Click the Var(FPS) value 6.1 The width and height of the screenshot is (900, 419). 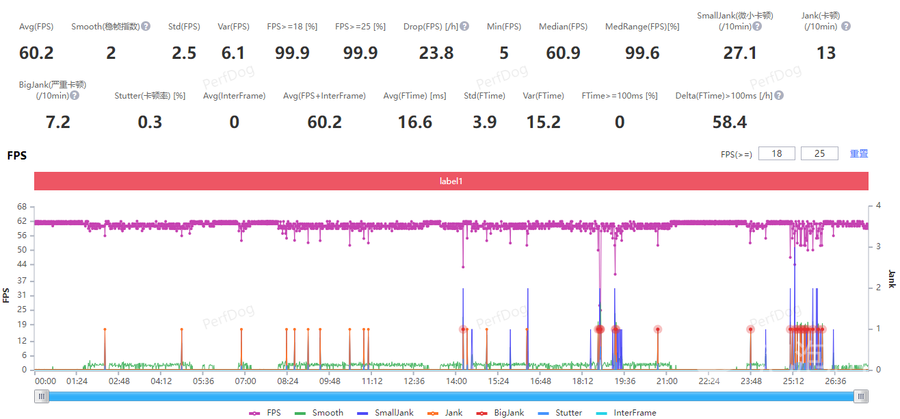[x=233, y=53]
